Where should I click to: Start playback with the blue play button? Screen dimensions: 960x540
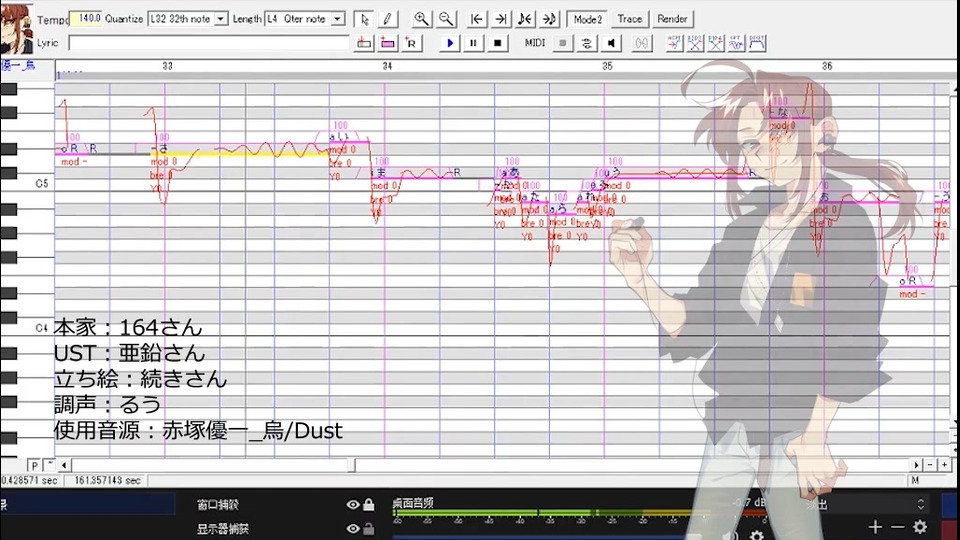coord(450,43)
